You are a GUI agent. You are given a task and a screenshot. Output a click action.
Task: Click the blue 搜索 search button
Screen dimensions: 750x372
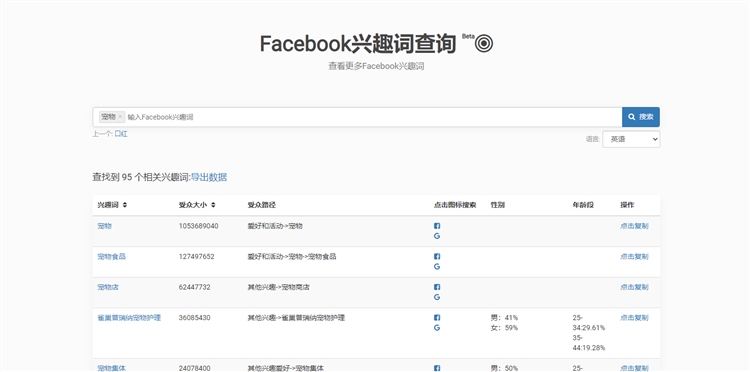click(x=640, y=117)
